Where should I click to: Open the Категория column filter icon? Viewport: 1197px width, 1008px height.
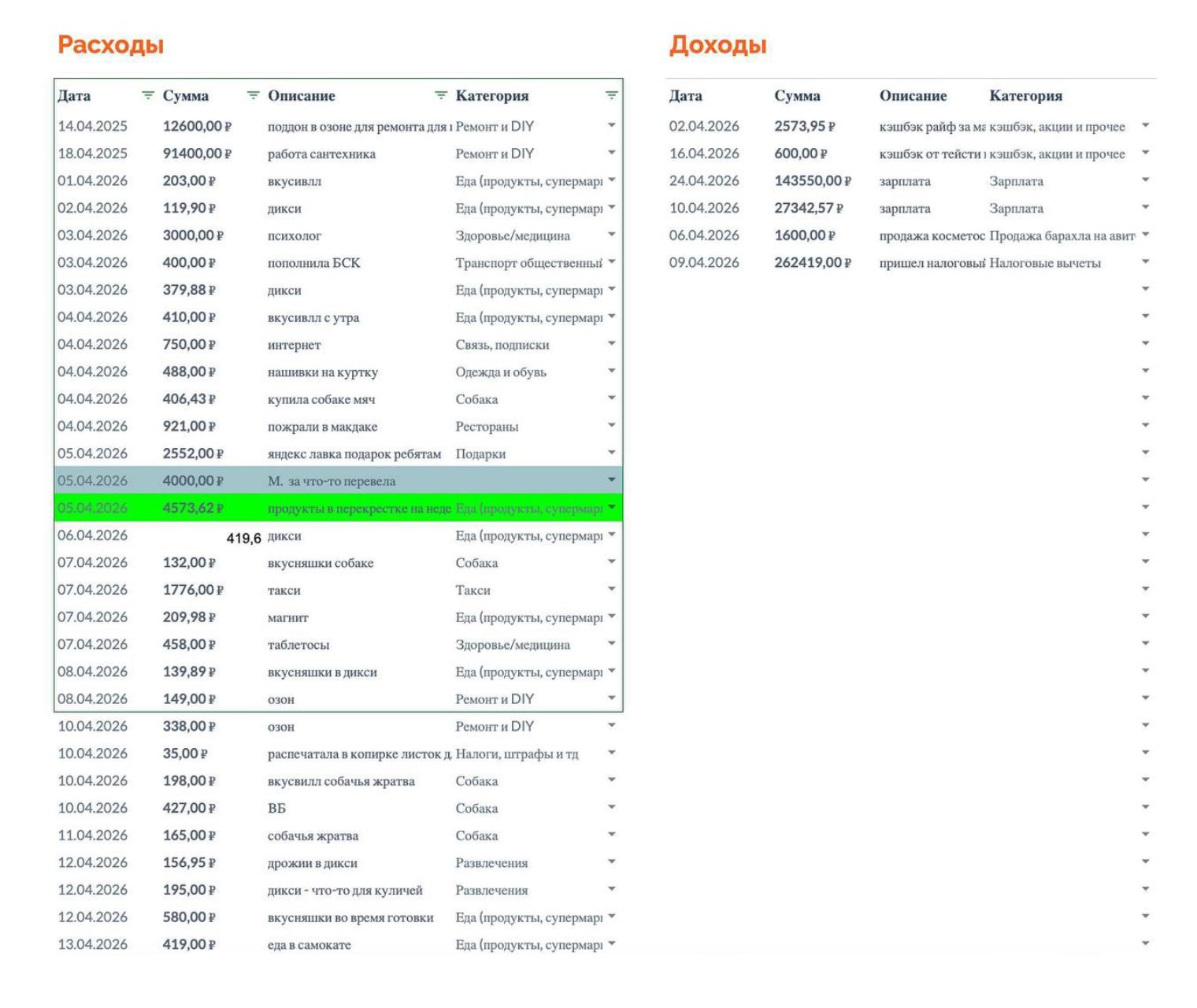(611, 95)
